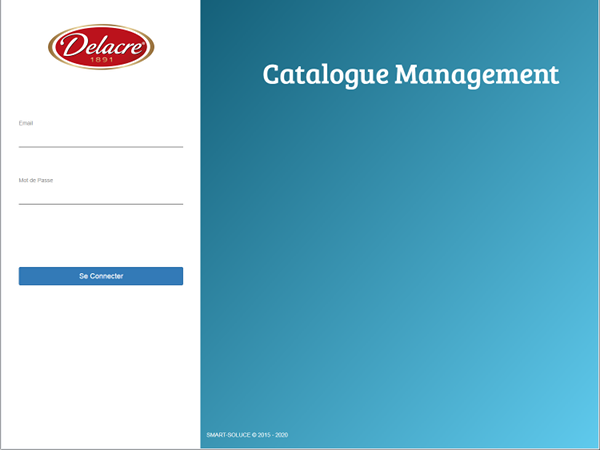
Task: Click the right edge of Se Connecter button
Action: click(x=178, y=276)
